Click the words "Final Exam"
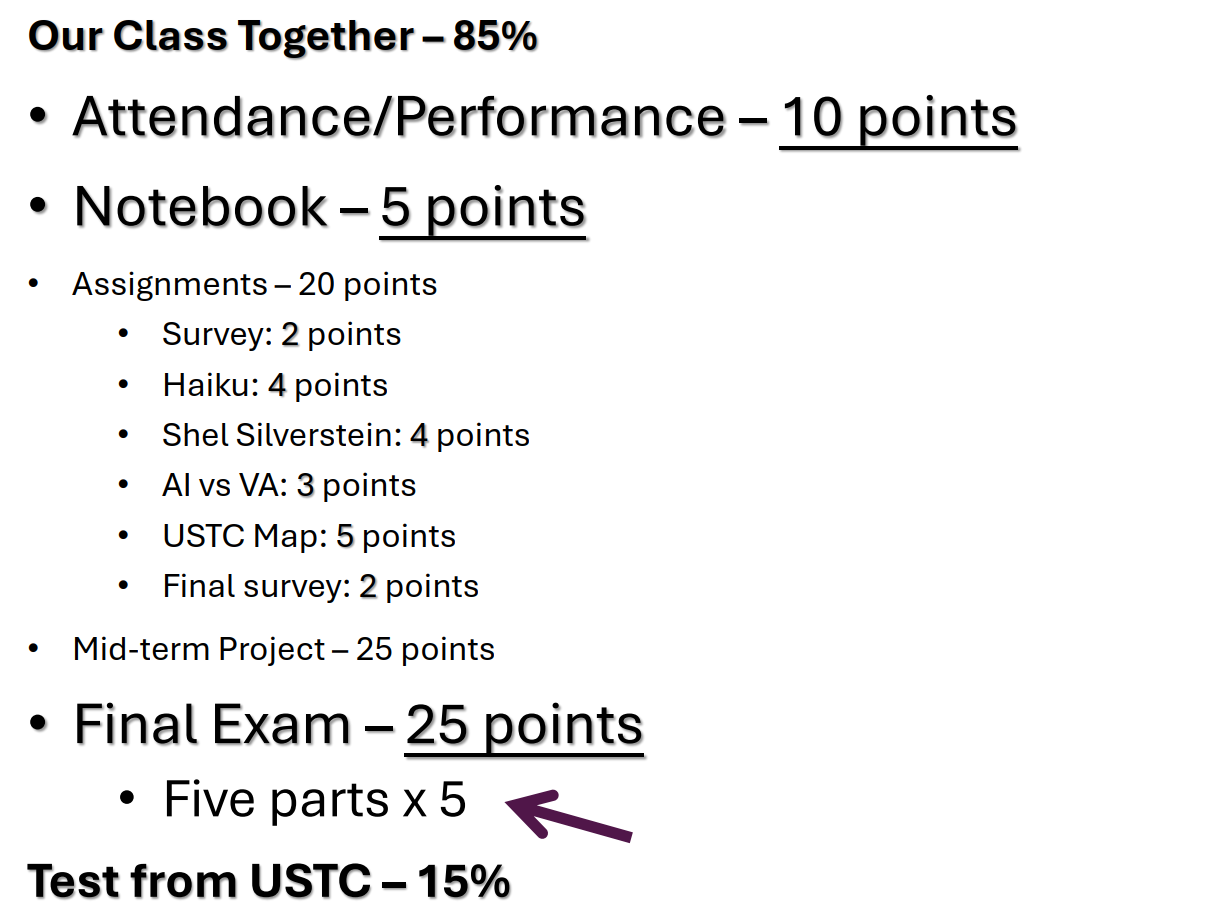Image resolution: width=1218 pixels, height=916 pixels. (212, 725)
